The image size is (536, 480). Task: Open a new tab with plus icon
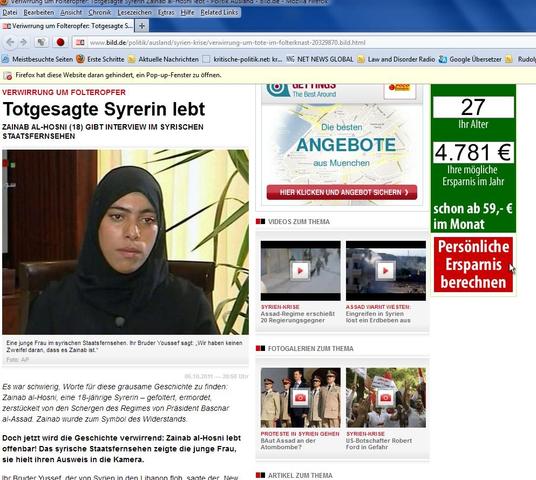pos(142,26)
